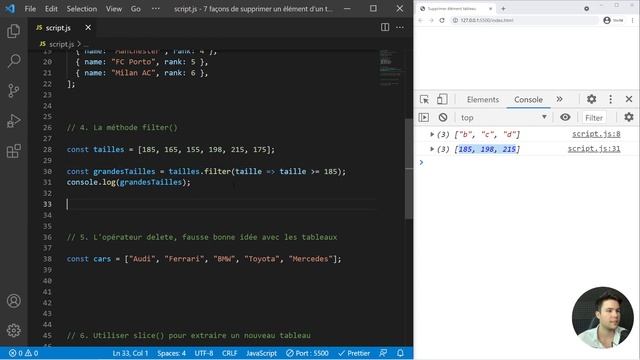640x360 pixels.
Task: Split the editor to the right
Action: point(385,27)
